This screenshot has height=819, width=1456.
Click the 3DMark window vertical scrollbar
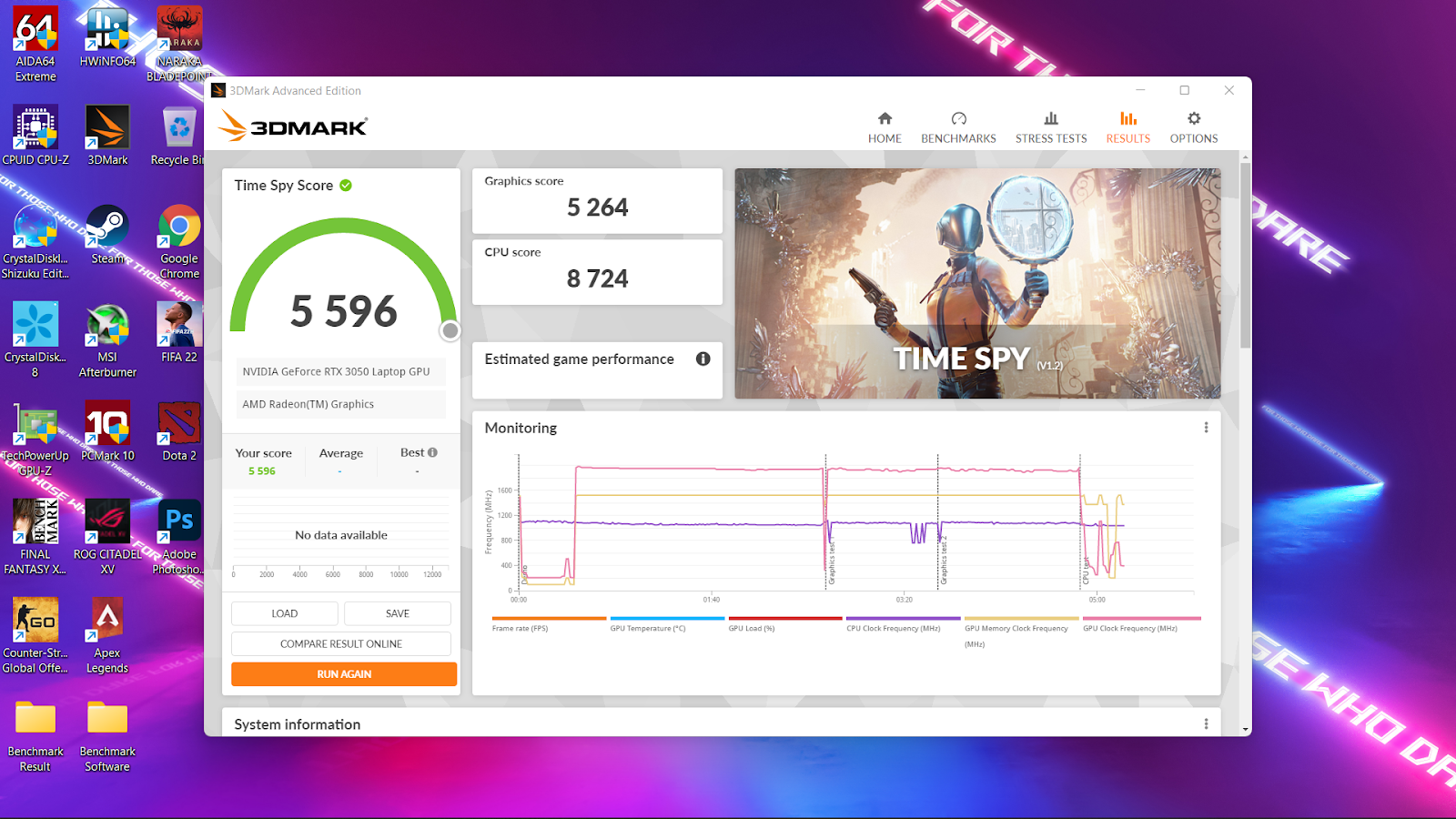point(1245,255)
